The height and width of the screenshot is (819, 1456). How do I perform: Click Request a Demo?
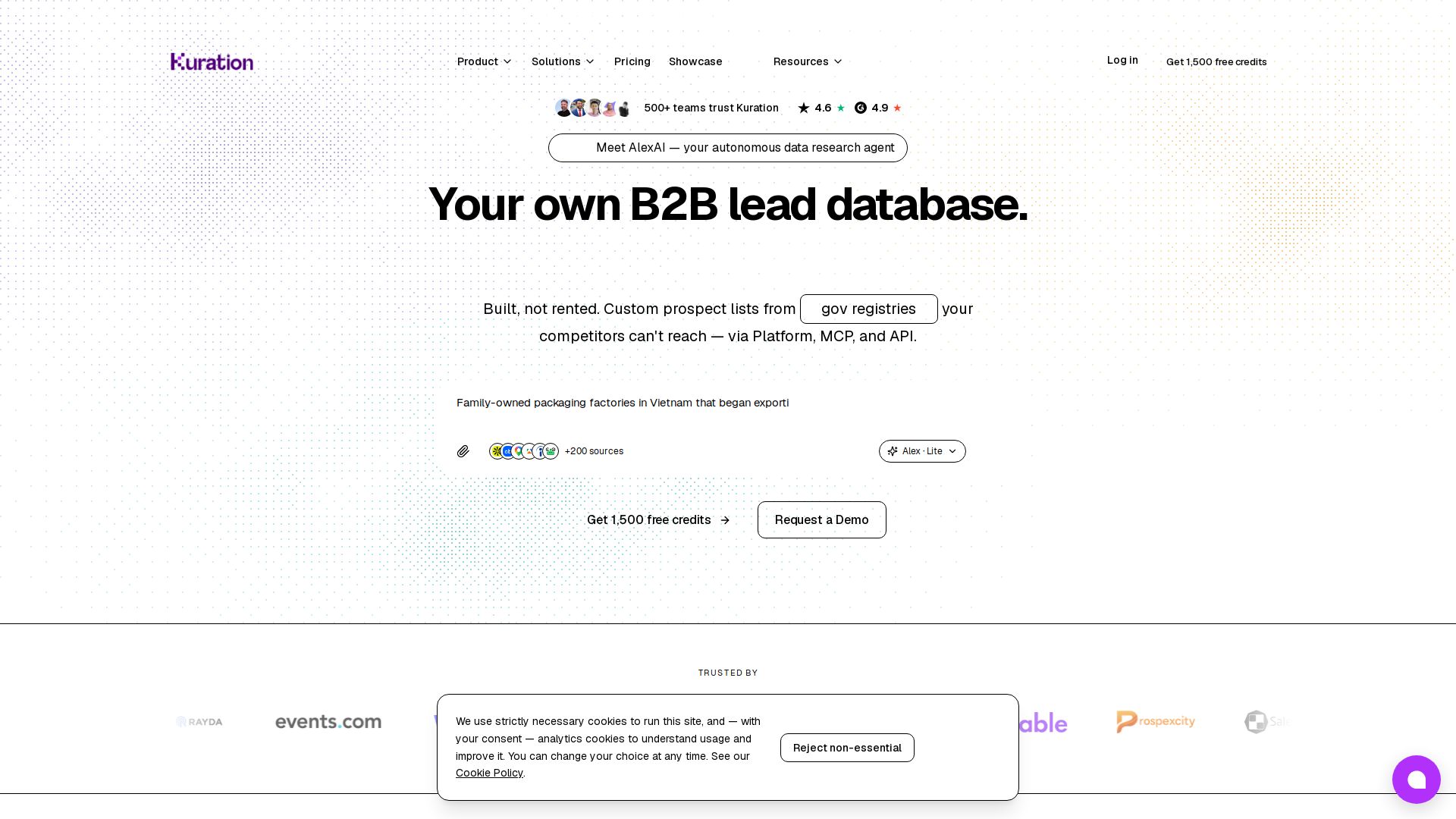822,520
